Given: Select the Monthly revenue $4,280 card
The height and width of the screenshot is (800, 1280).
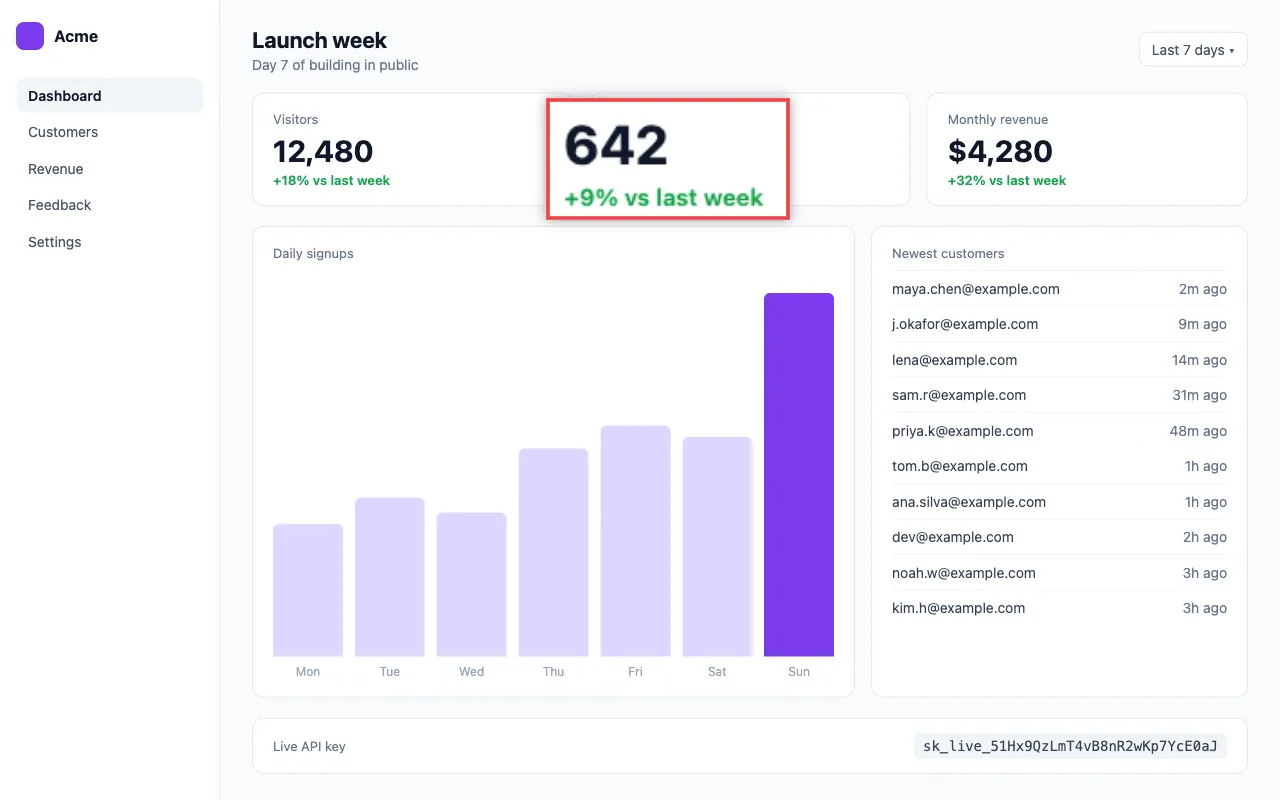Looking at the screenshot, I should click(x=1087, y=149).
